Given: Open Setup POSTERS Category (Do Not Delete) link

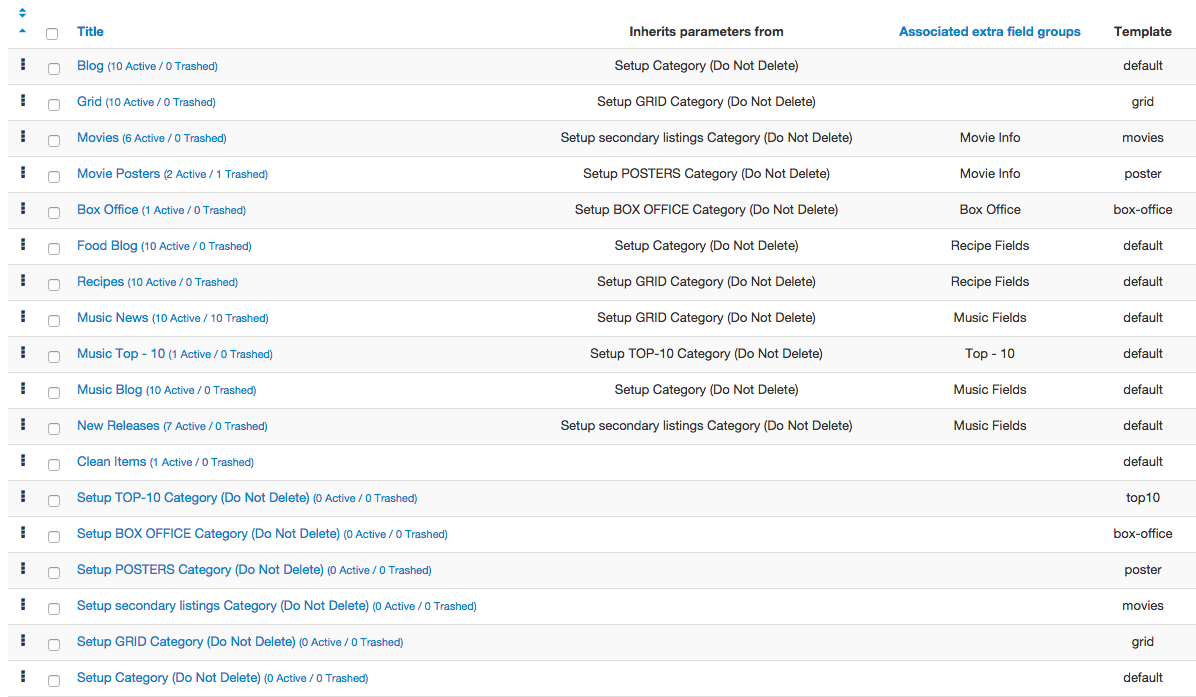Looking at the screenshot, I should tap(200, 570).
